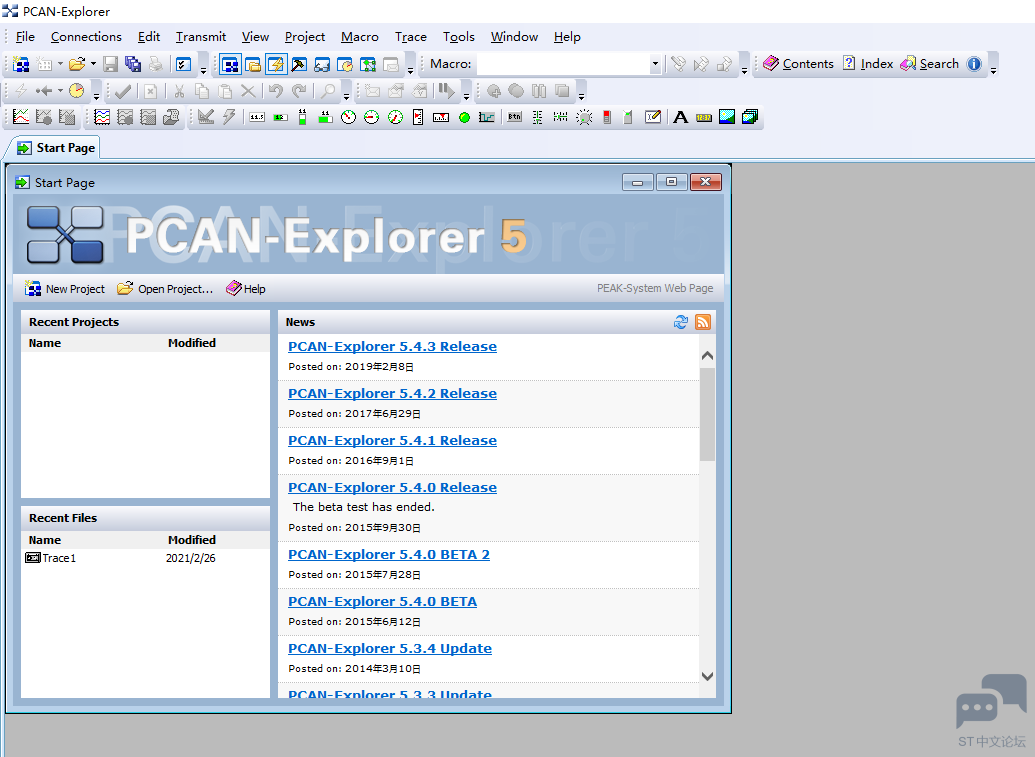Open the dropdown arrow beside Open folder
1035x757 pixels.
(93, 64)
